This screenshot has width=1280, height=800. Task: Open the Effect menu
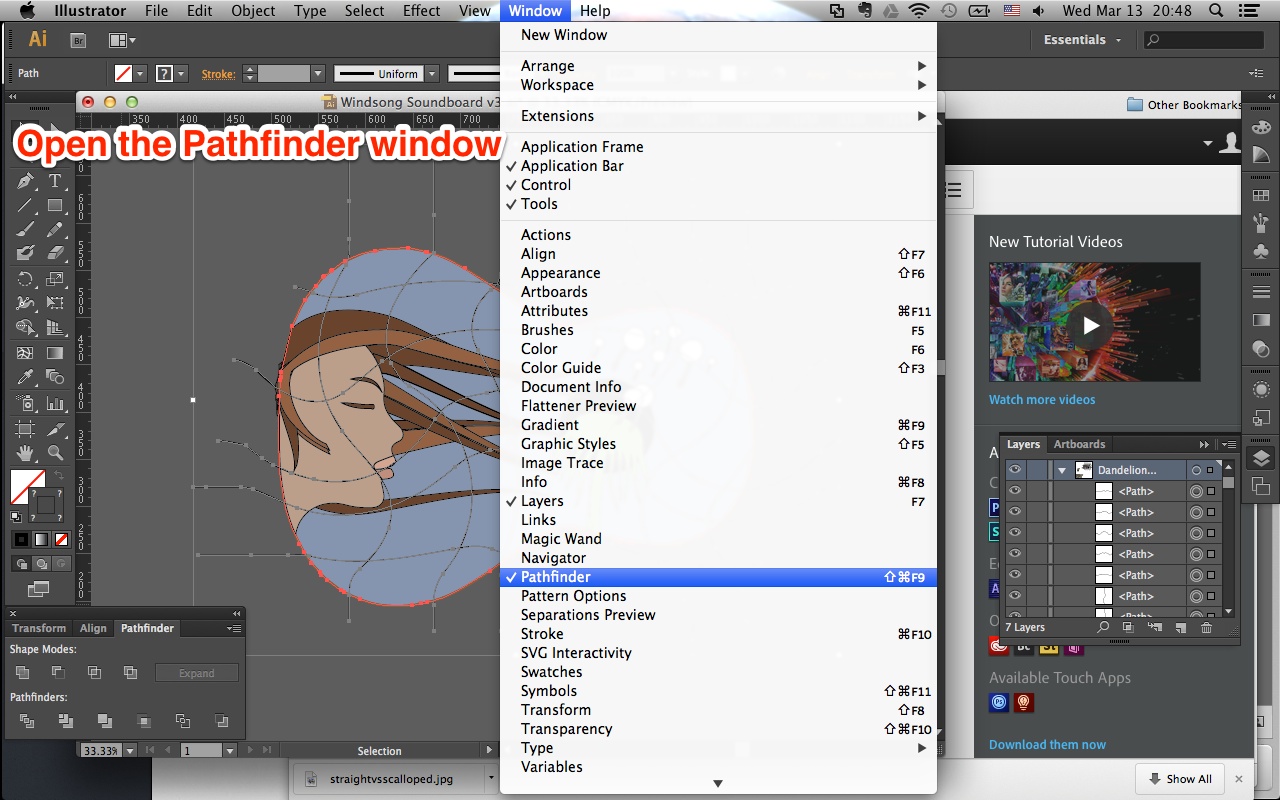coord(421,11)
